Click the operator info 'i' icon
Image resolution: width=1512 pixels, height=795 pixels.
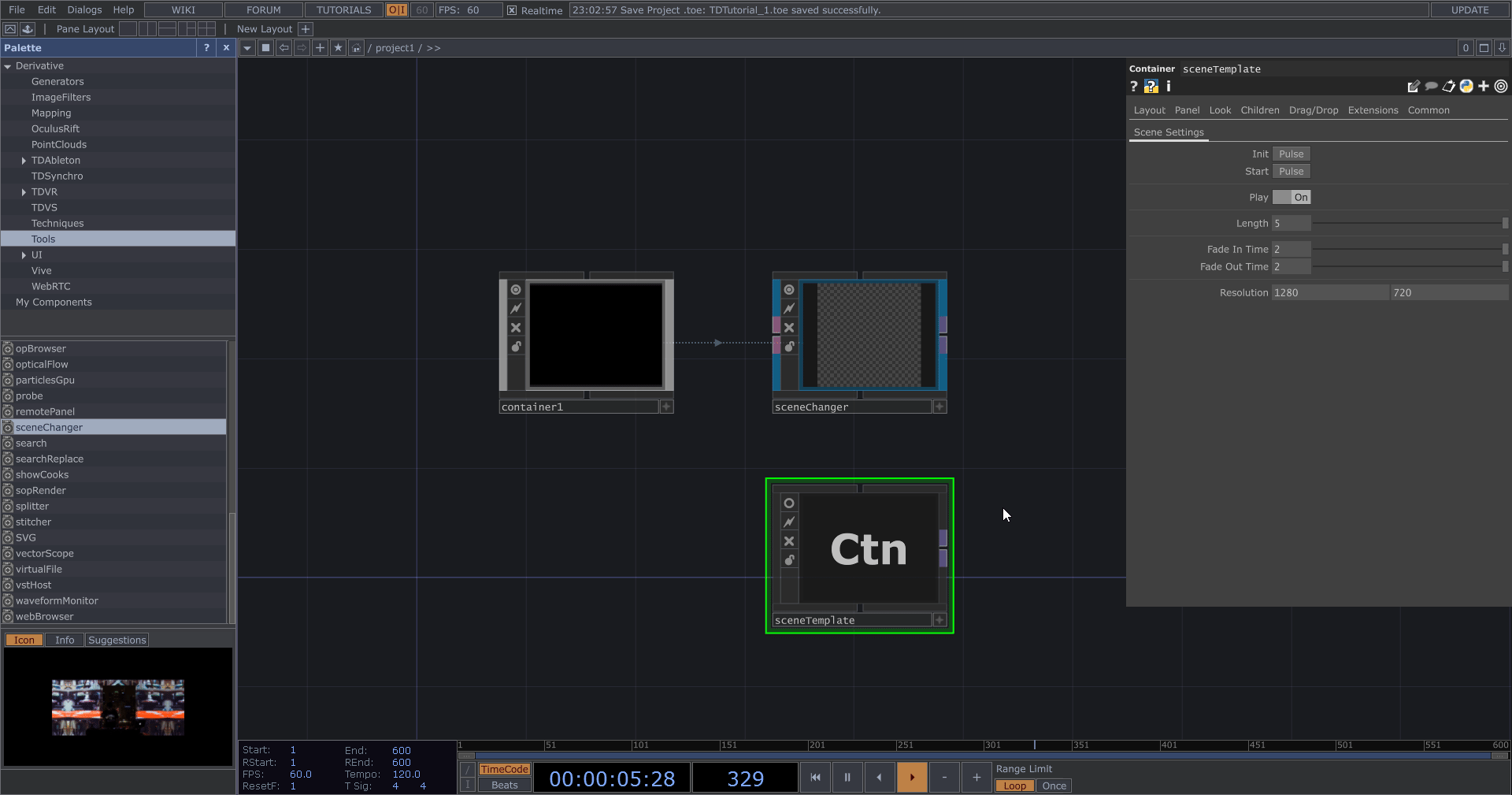[1169, 87]
